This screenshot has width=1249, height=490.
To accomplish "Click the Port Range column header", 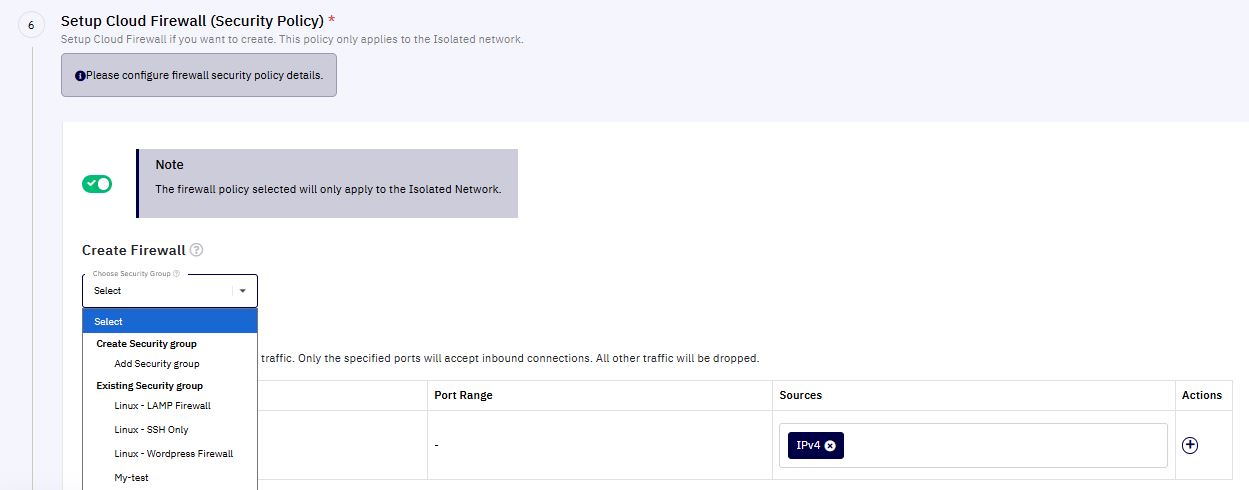I will point(464,395).
